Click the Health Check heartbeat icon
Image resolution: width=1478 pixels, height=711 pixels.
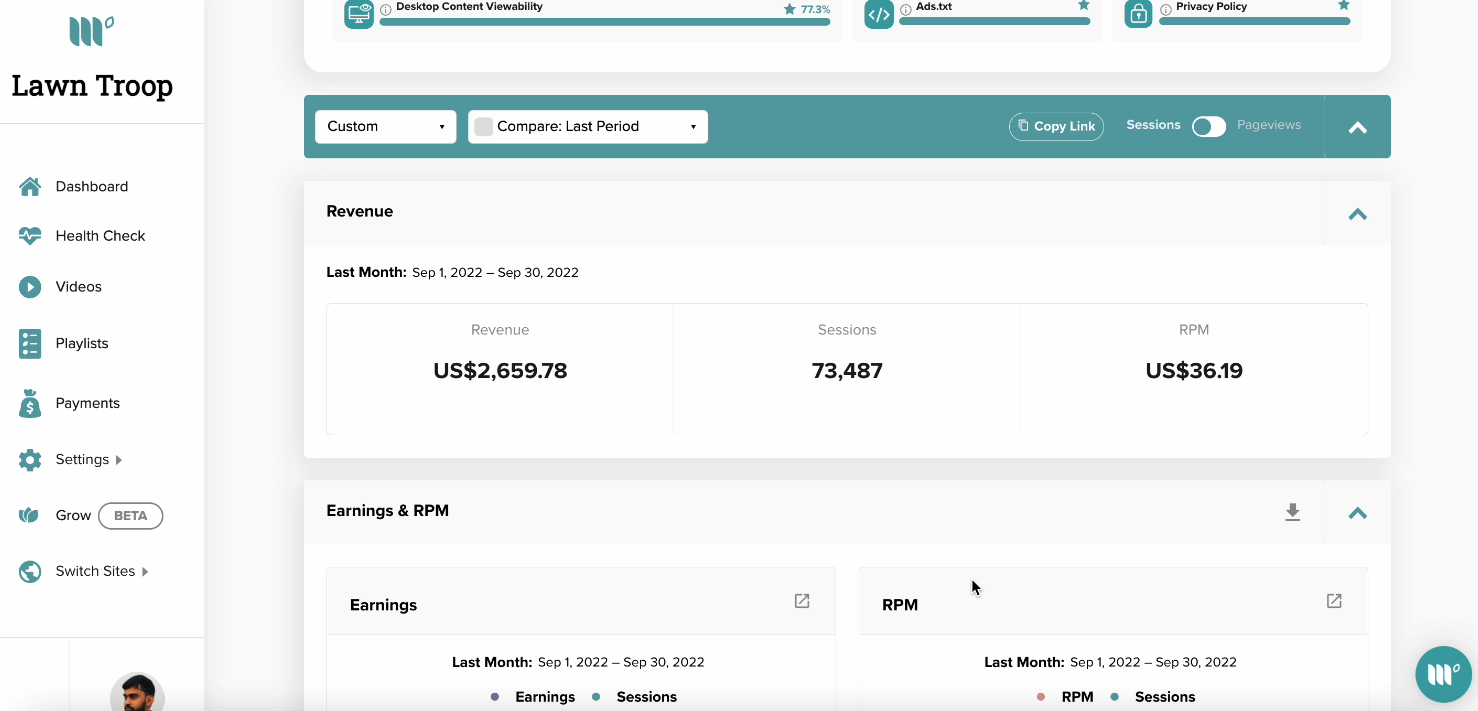[x=30, y=236]
